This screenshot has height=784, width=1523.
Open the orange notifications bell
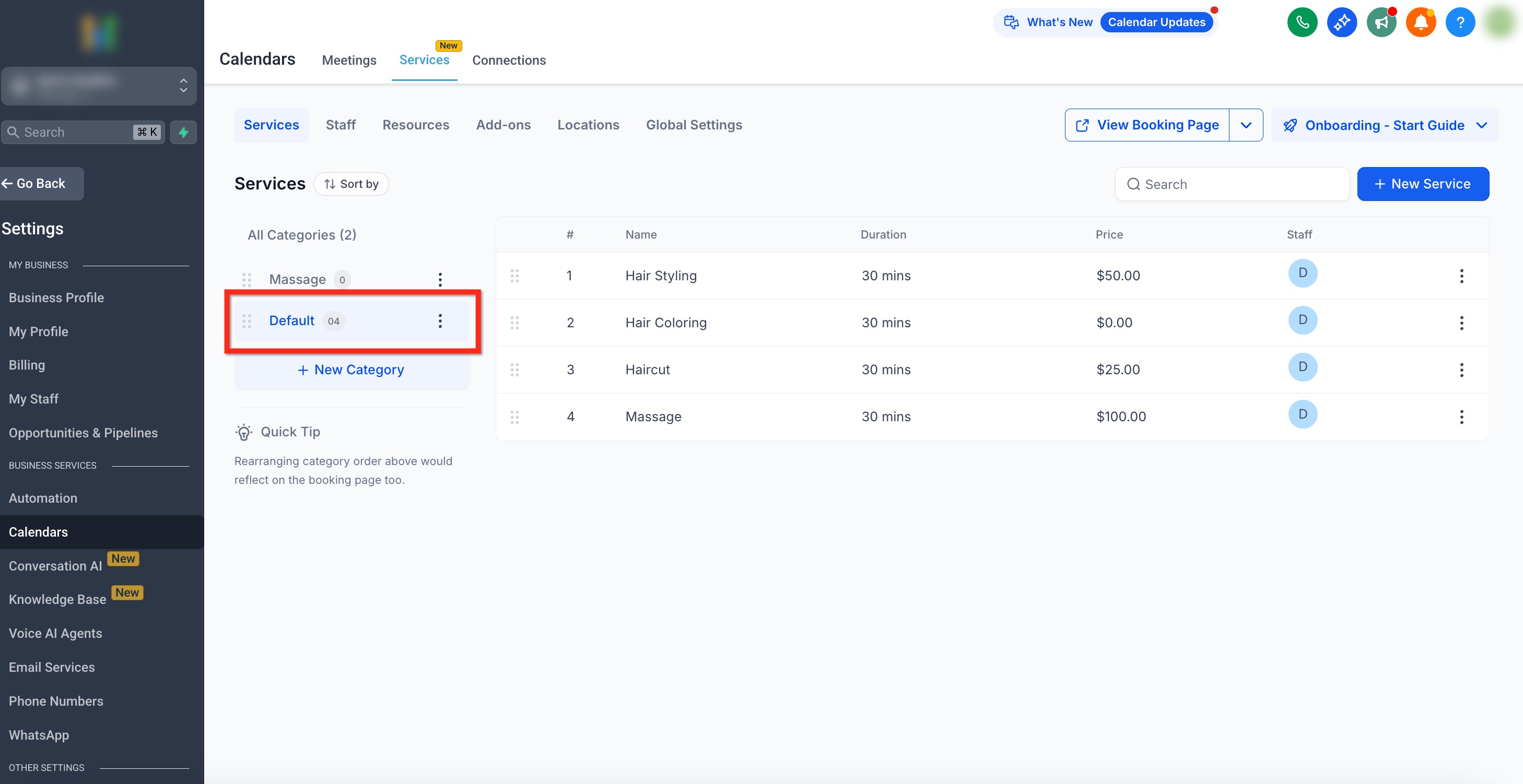tap(1421, 22)
